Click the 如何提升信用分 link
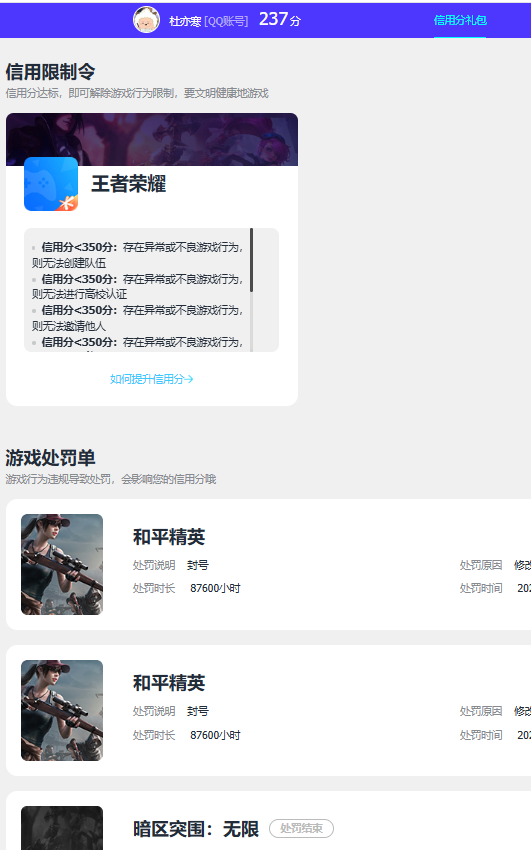Viewport: 531px width, 850px height. coord(152,379)
